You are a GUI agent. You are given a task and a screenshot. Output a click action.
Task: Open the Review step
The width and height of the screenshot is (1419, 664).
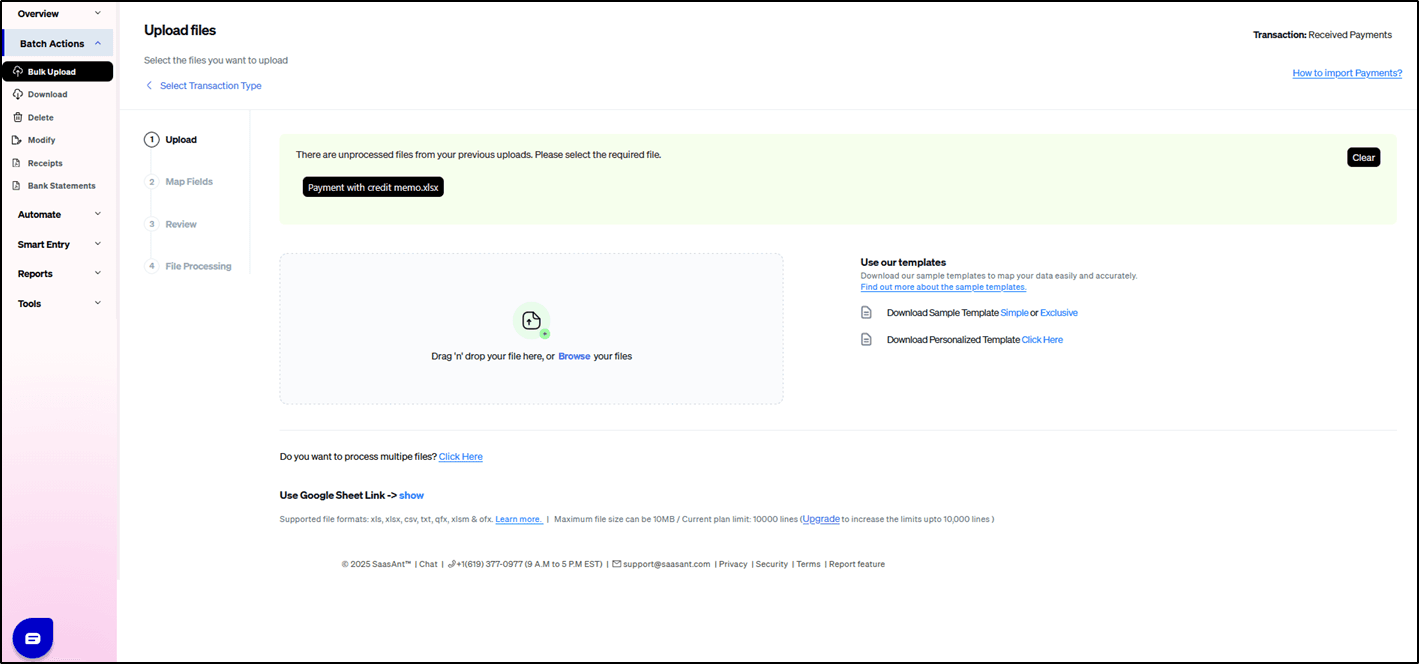[180, 224]
